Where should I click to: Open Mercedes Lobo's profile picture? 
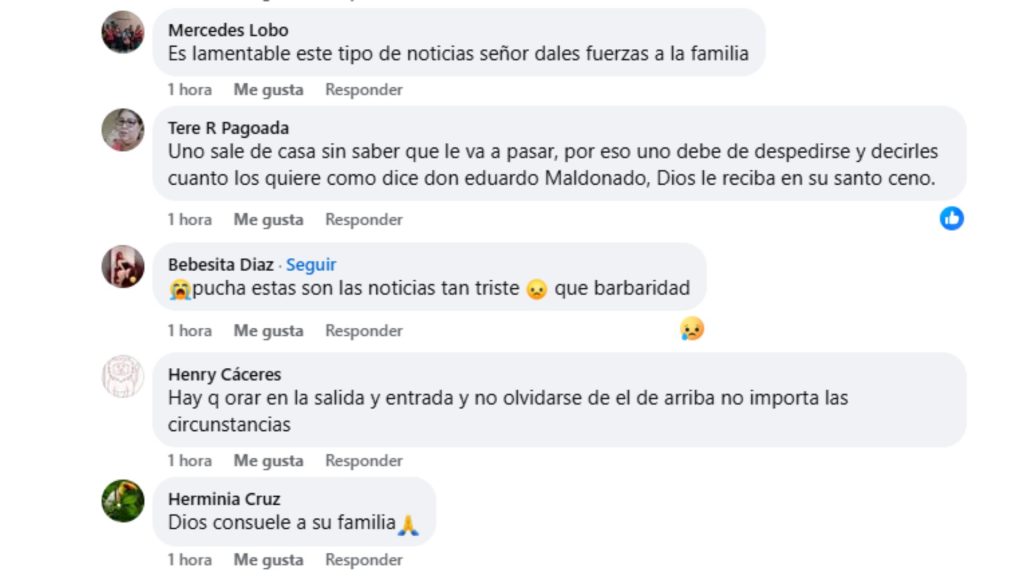coord(122,31)
